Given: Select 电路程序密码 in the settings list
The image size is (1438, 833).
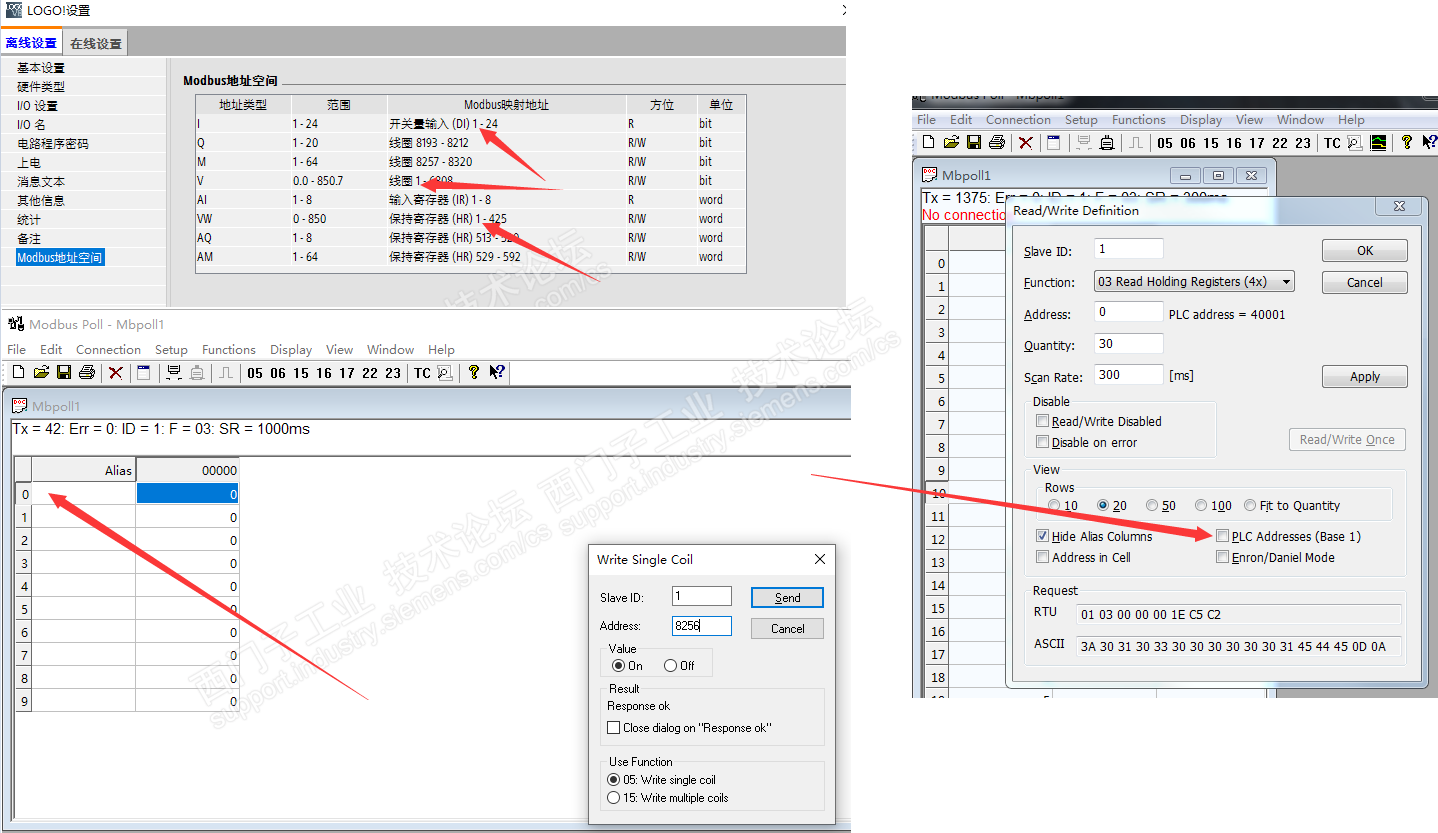Looking at the screenshot, I should pyautogui.click(x=52, y=144).
